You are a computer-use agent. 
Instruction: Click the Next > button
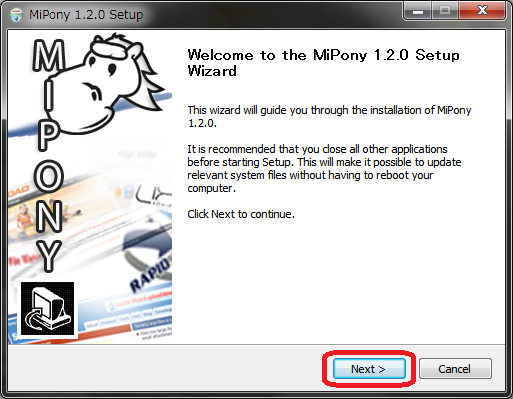coord(369,369)
